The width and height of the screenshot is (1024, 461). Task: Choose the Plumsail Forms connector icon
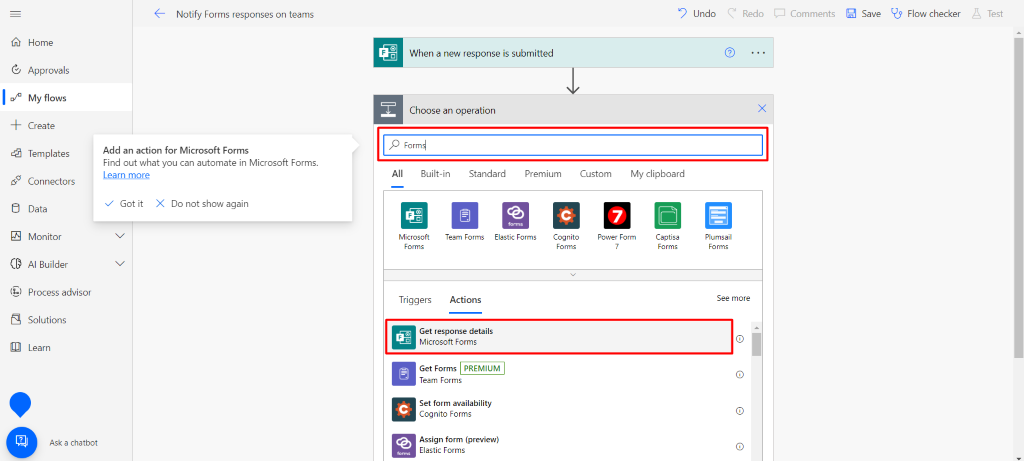[718, 215]
